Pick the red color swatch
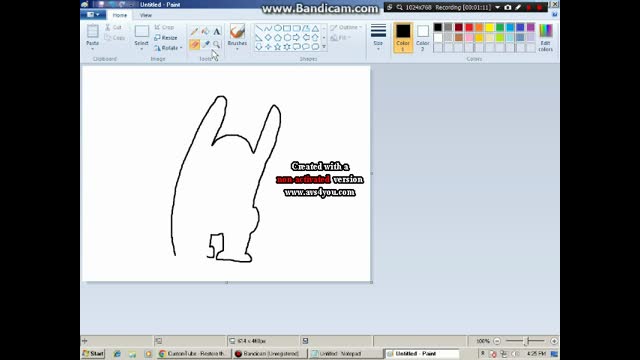The width and height of the screenshot is (640, 360). point(469,28)
